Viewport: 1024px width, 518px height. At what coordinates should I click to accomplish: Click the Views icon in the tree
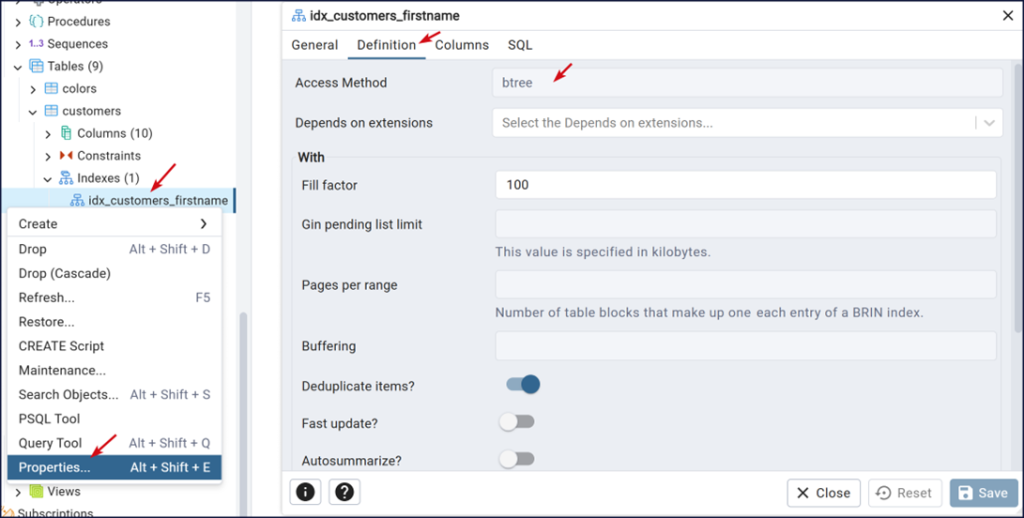tap(37, 491)
